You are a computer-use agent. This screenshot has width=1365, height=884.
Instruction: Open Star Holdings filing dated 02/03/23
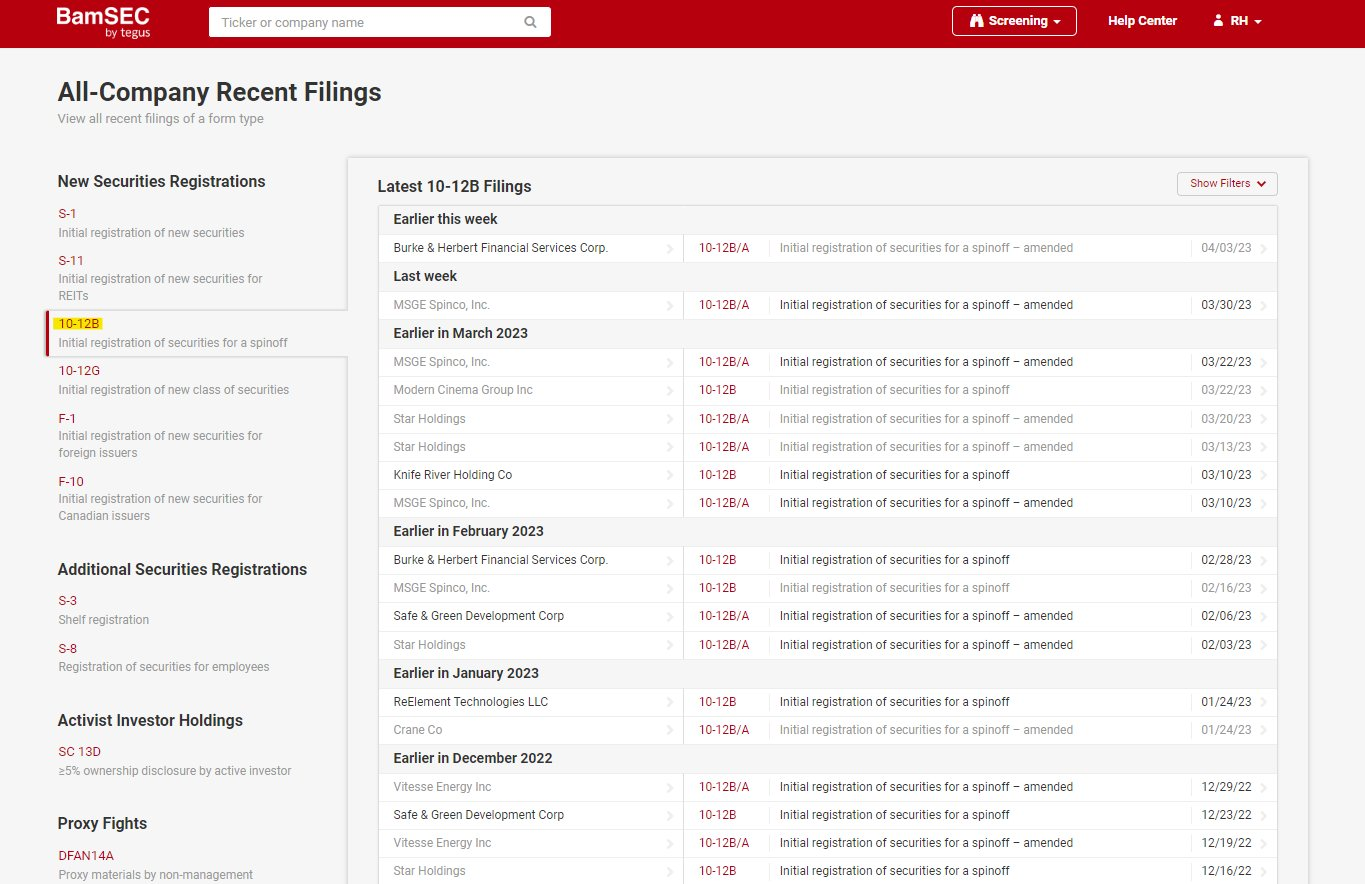[828, 645]
